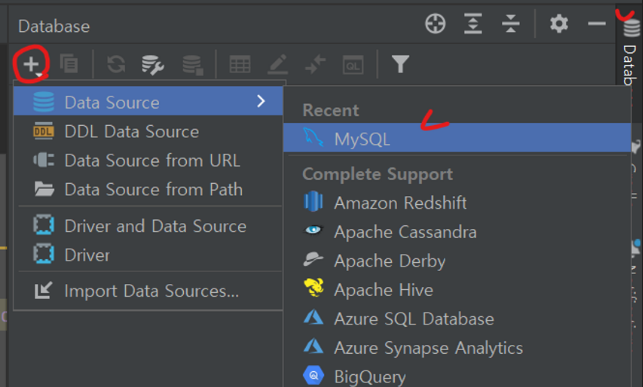Click the Amazon Redshift icon

313,202
